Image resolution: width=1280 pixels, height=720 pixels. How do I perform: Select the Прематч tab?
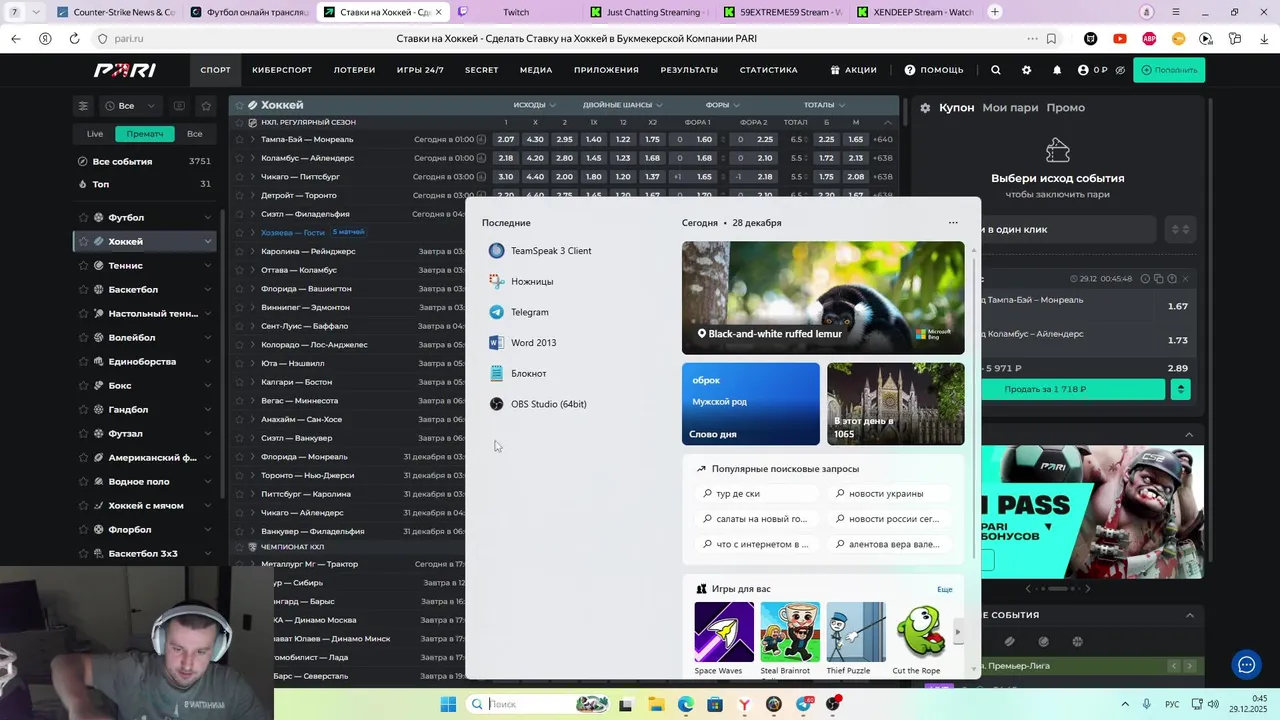[x=145, y=133]
